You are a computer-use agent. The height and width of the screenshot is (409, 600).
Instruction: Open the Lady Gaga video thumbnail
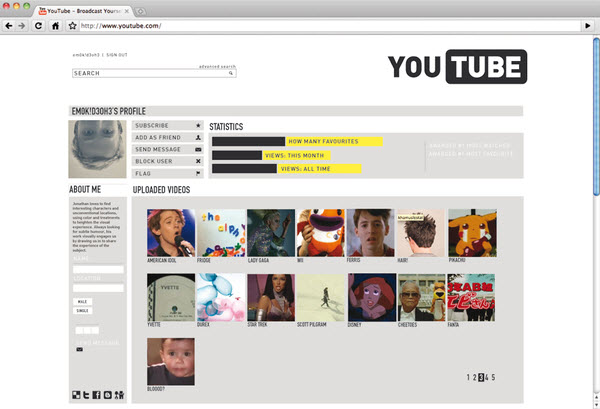tap(271, 233)
